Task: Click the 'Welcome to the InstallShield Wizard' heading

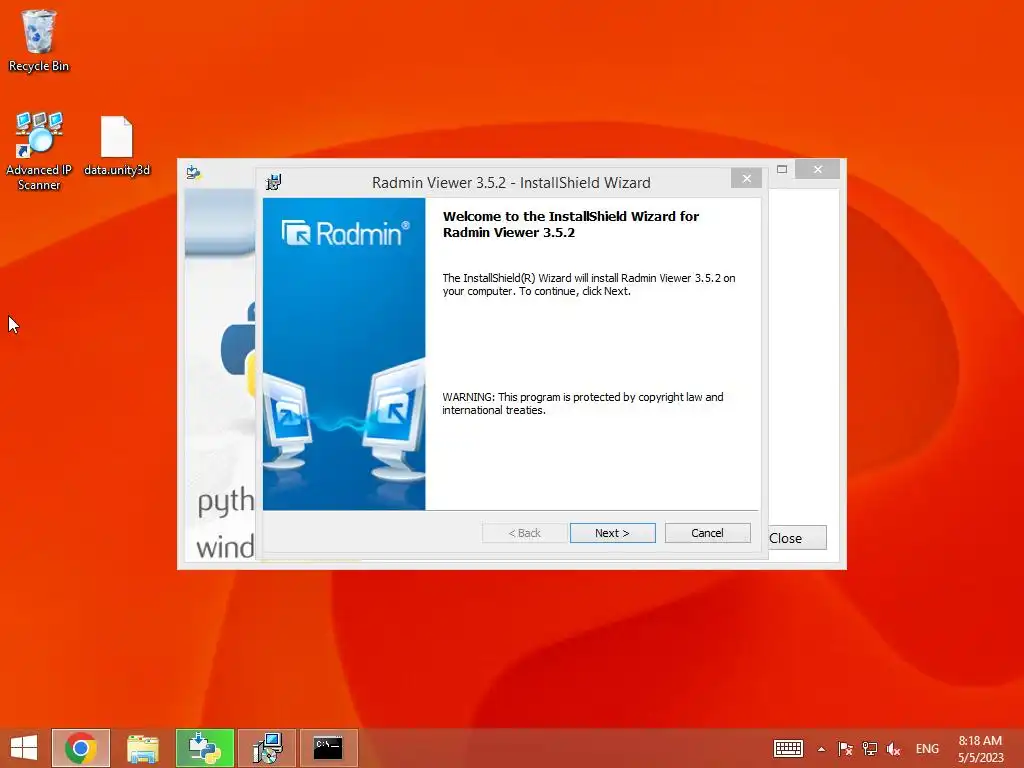Action: pos(571,224)
